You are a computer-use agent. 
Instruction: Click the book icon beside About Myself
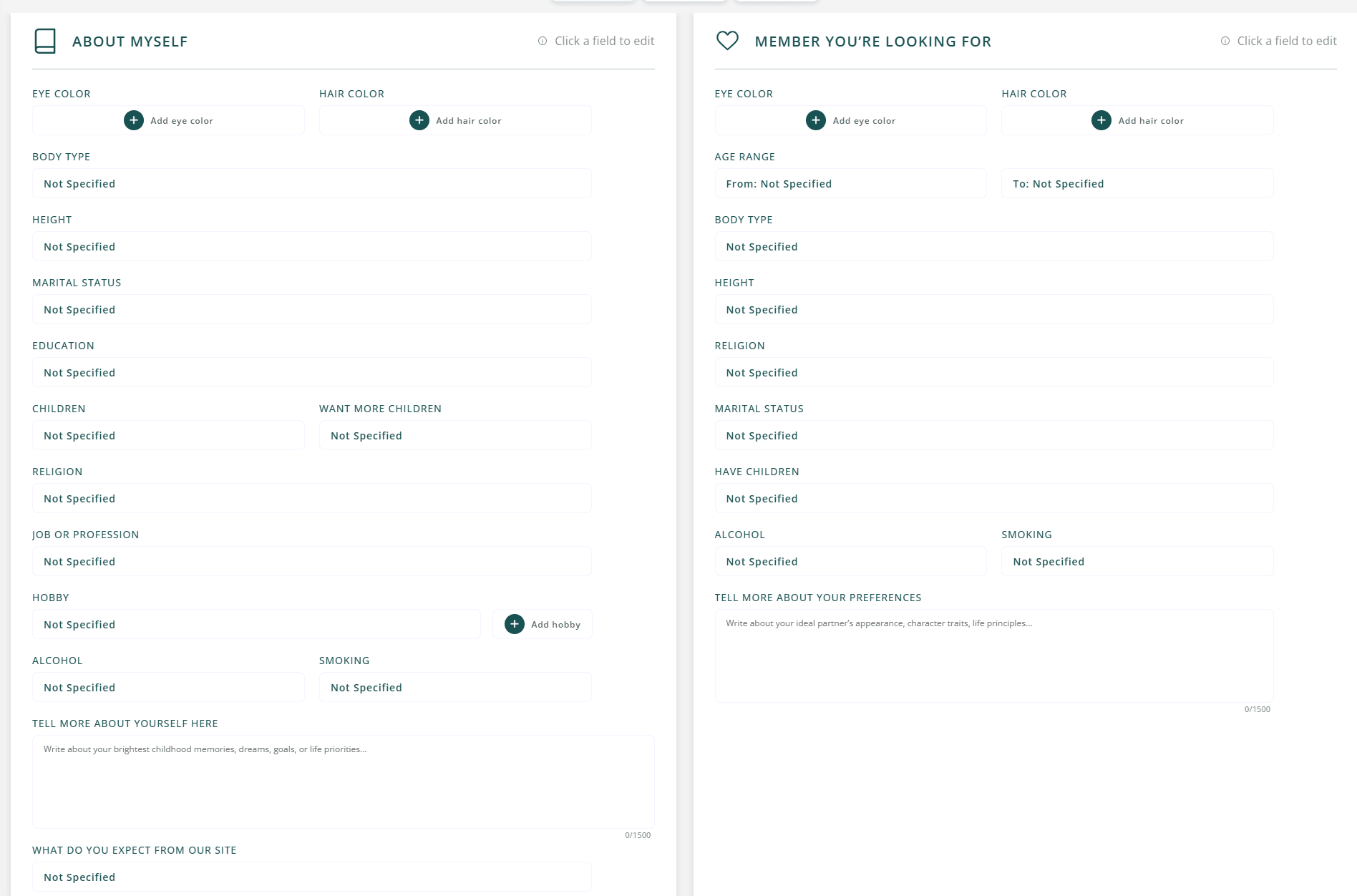coord(45,41)
